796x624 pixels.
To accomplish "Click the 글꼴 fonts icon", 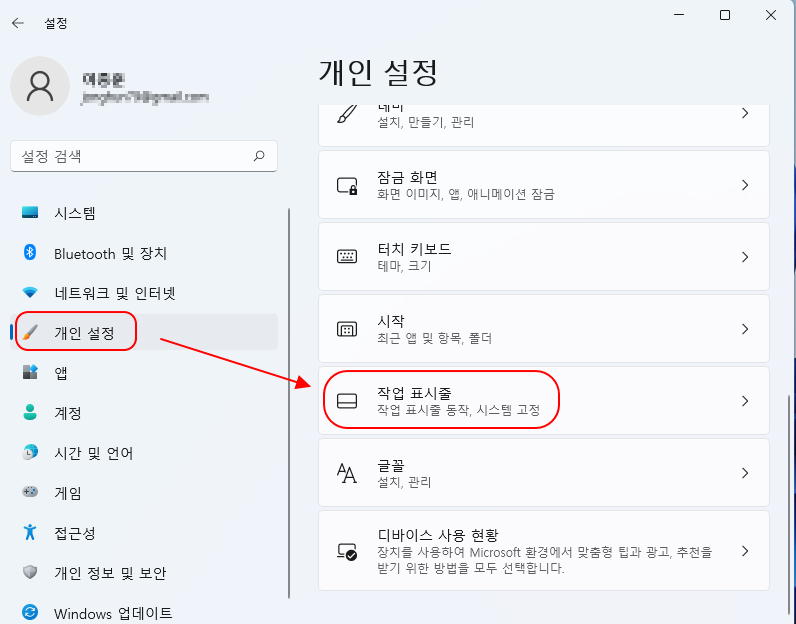I will click(x=347, y=473).
